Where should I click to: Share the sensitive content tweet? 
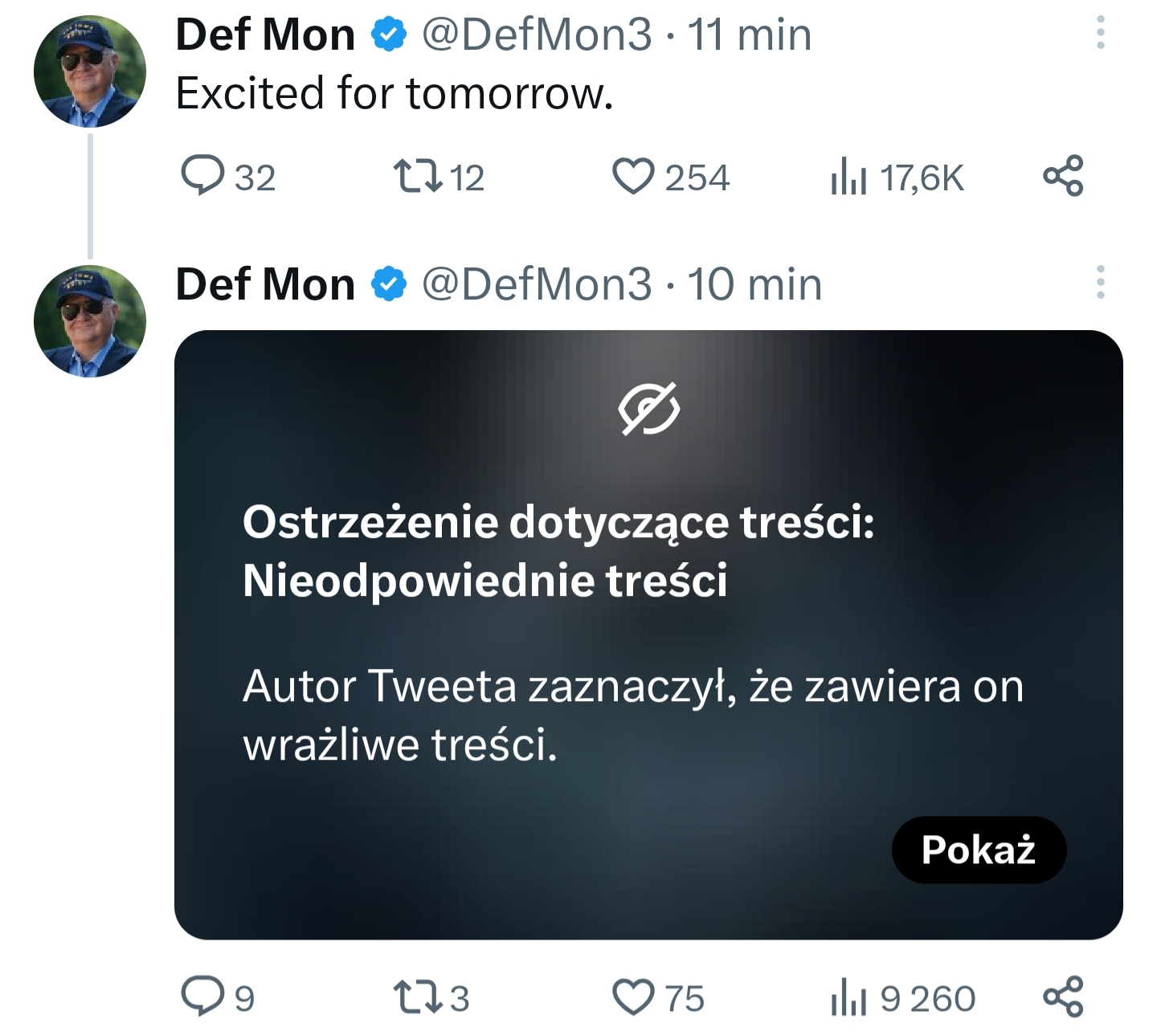click(x=1063, y=997)
